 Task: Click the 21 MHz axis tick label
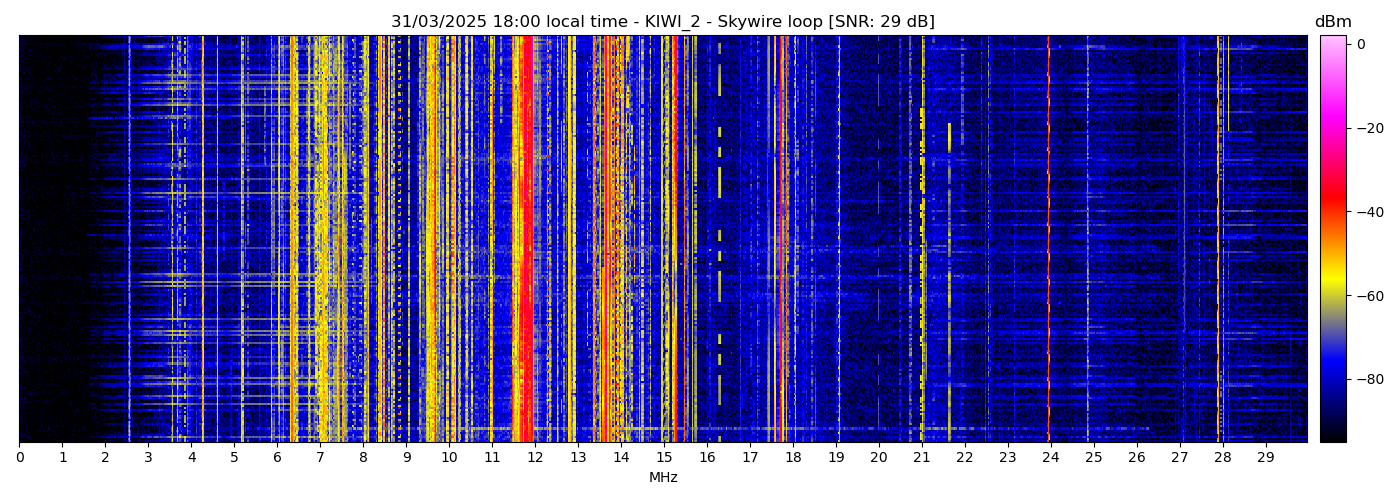click(921, 458)
